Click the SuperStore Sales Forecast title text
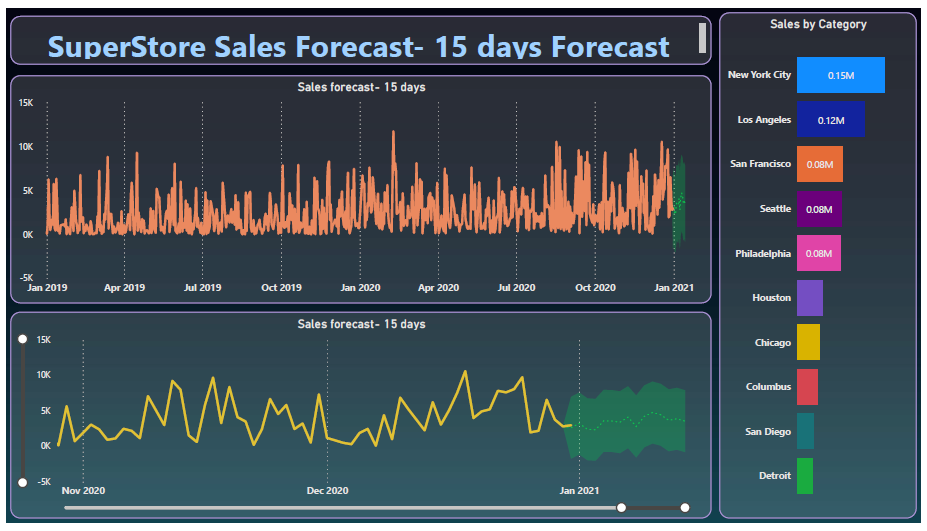This screenshot has width=927, height=531. click(358, 46)
